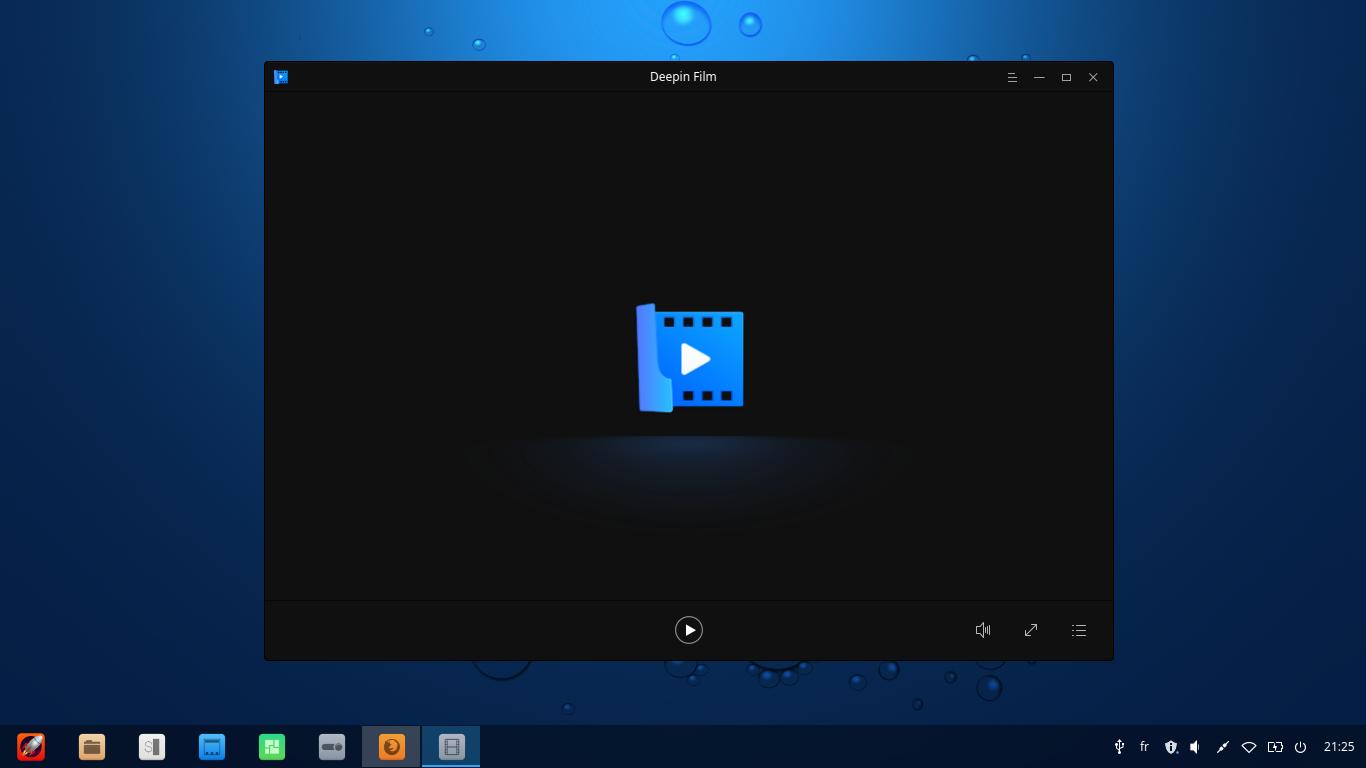Screen dimensions: 1366x768
Task: Click the Deepin Film logo in the title bar
Action: tap(281, 77)
